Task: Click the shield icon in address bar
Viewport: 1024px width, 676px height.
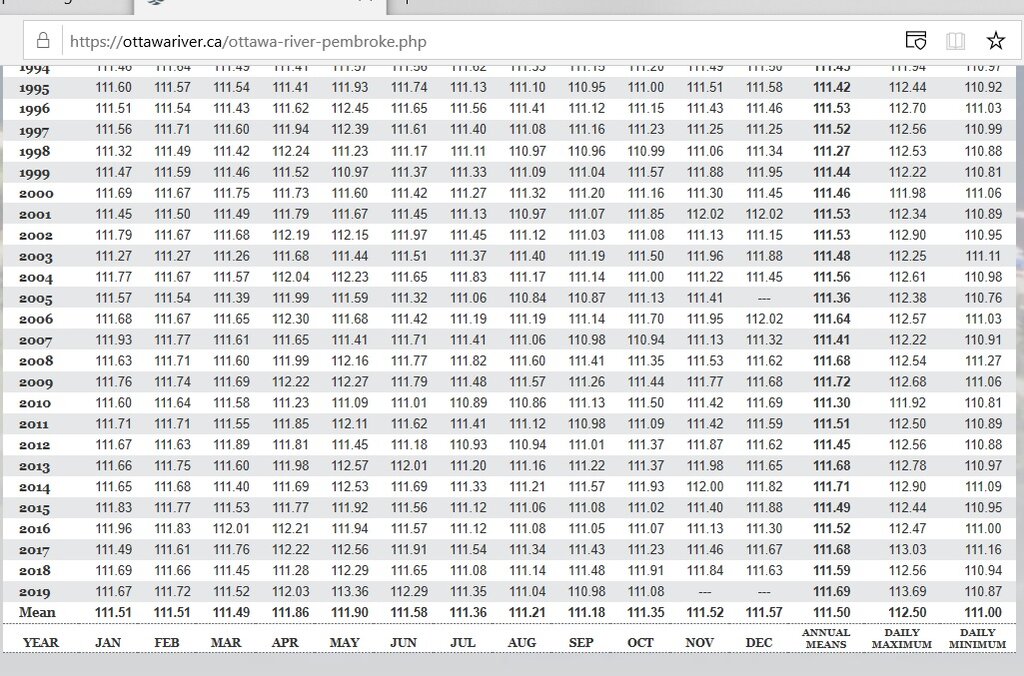Action: click(x=915, y=41)
